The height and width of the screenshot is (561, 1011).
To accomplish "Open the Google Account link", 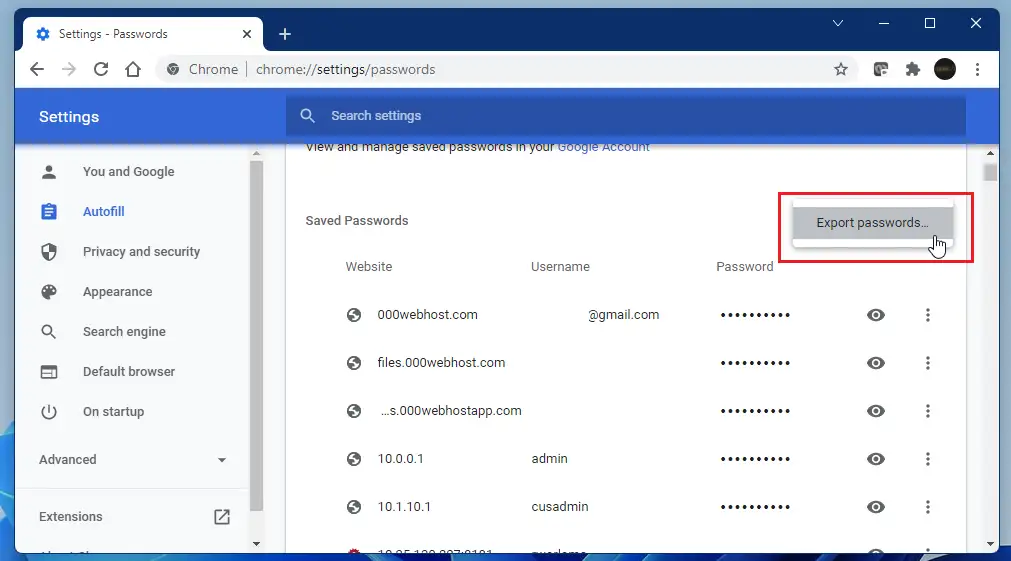I will coord(603,147).
